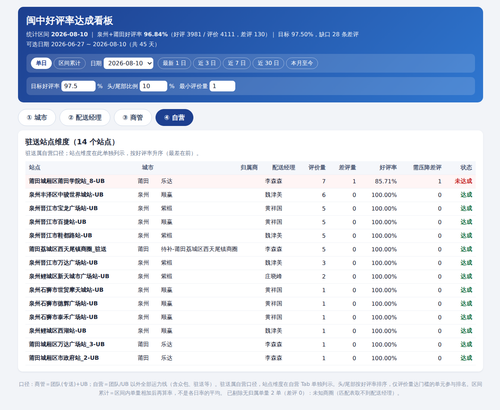Choose the 近 7 日 range

[236, 63]
